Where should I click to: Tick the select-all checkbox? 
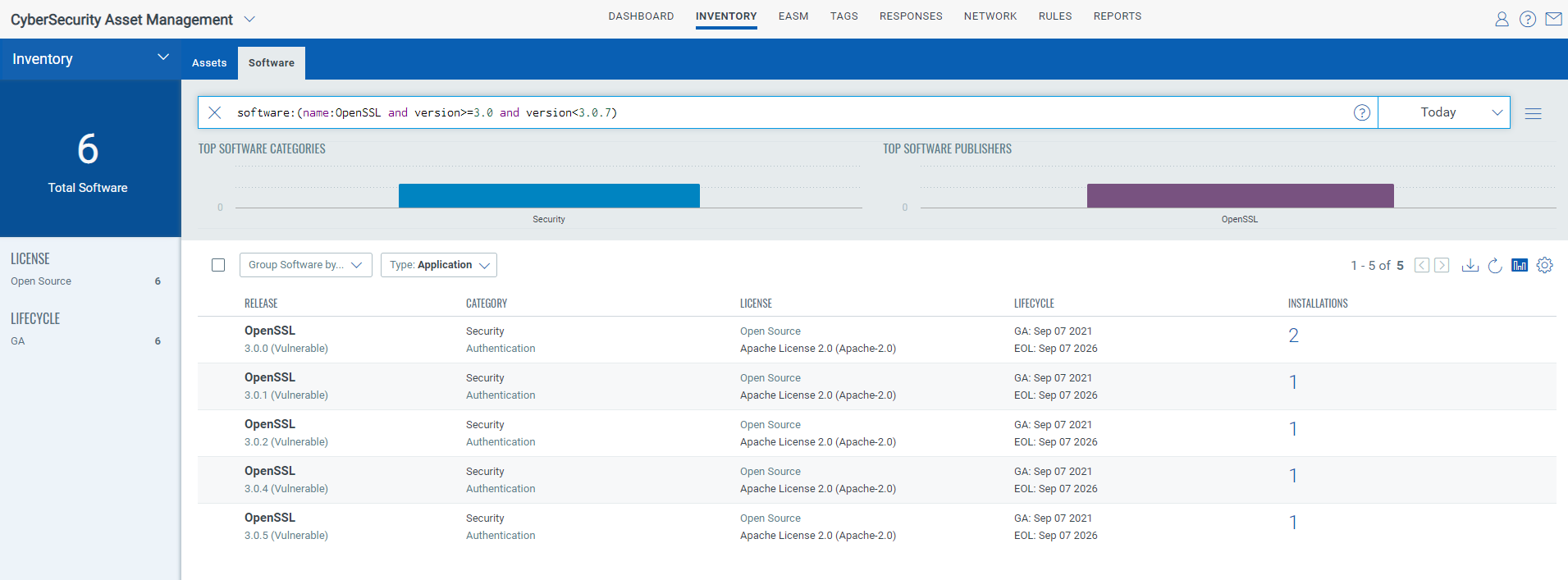click(x=218, y=265)
